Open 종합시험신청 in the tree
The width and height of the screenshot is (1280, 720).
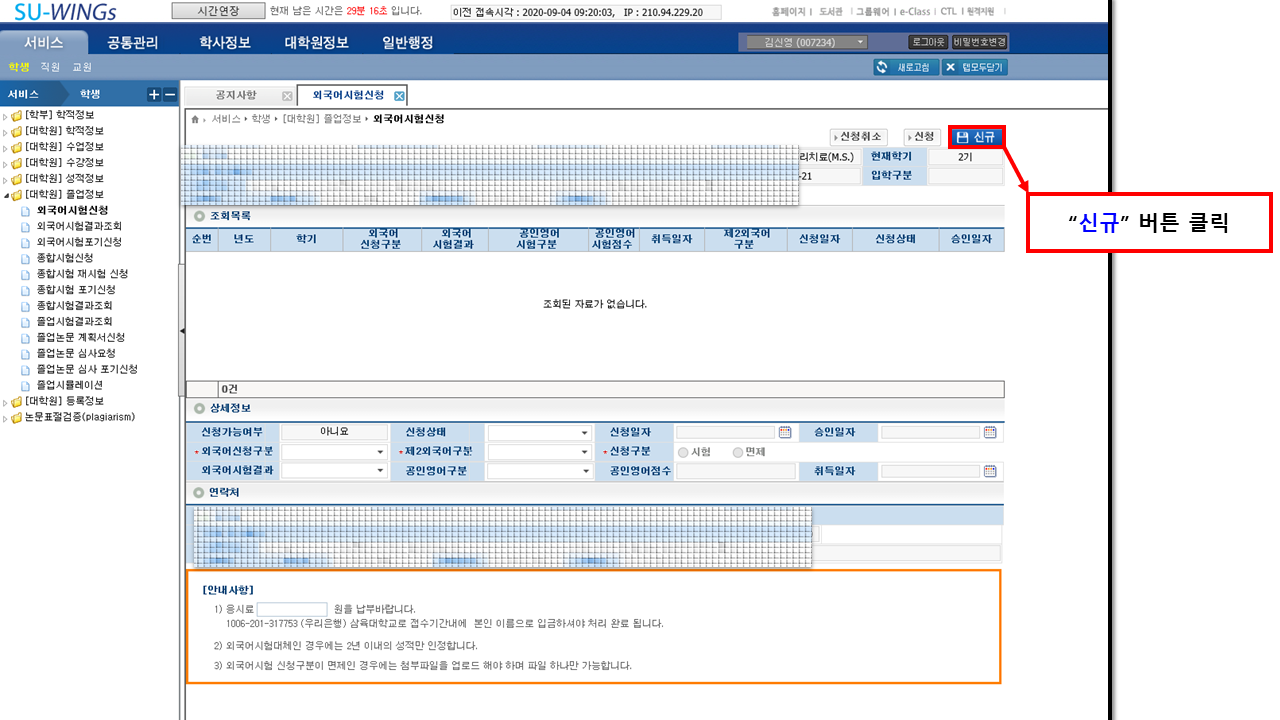tap(65, 258)
